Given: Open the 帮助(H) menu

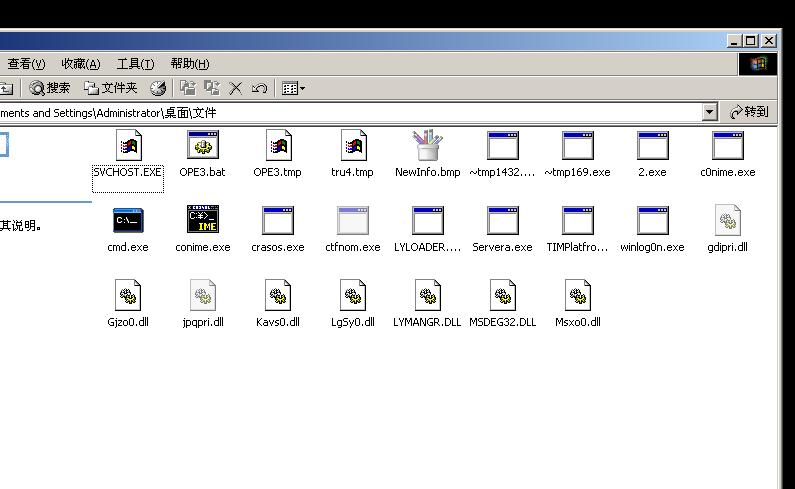Looking at the screenshot, I should (189, 64).
